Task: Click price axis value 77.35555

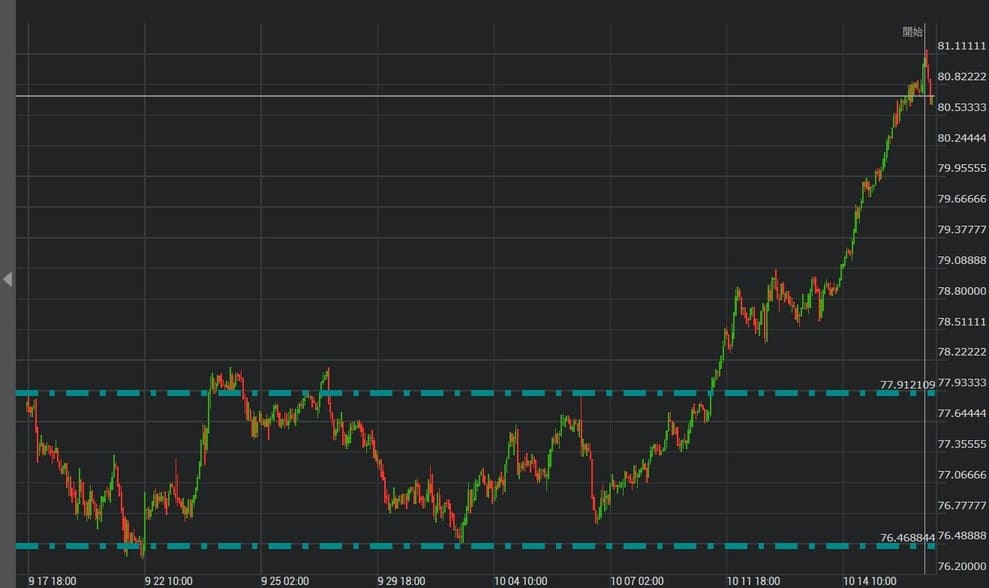Action: 961,444
